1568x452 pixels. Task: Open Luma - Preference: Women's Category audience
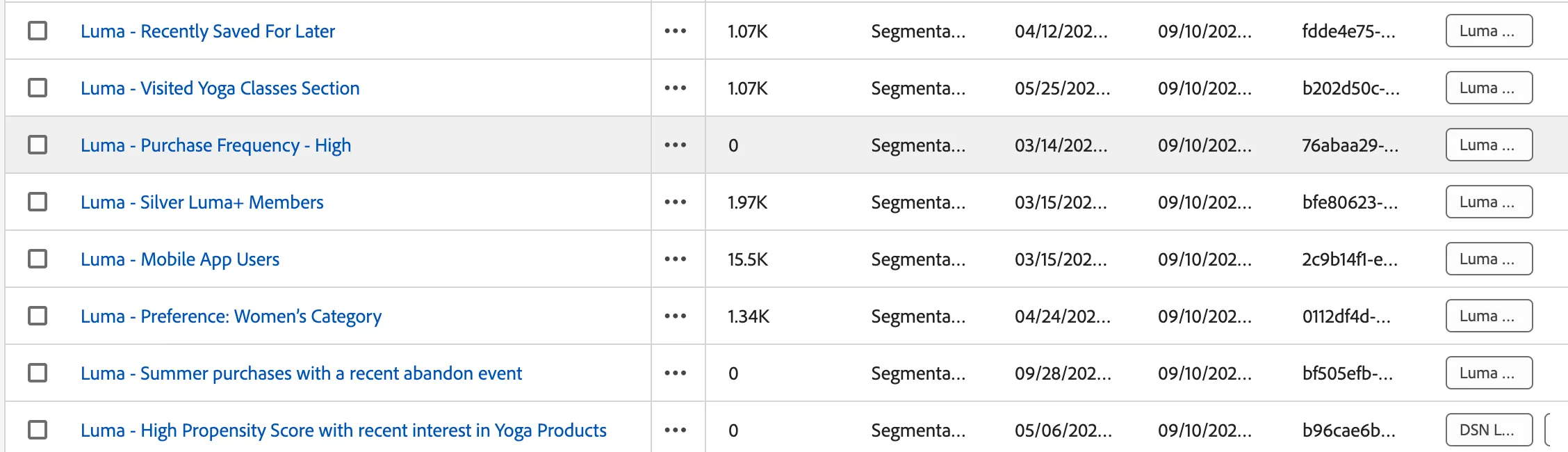[x=231, y=316]
